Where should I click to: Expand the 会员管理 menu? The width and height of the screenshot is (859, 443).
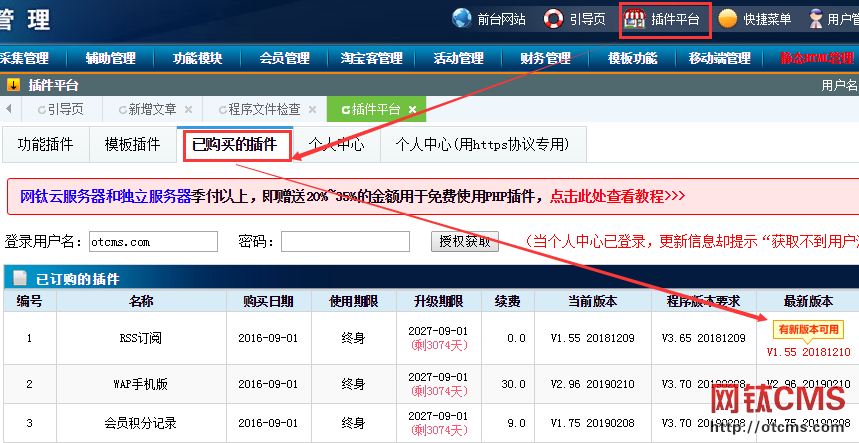284,58
